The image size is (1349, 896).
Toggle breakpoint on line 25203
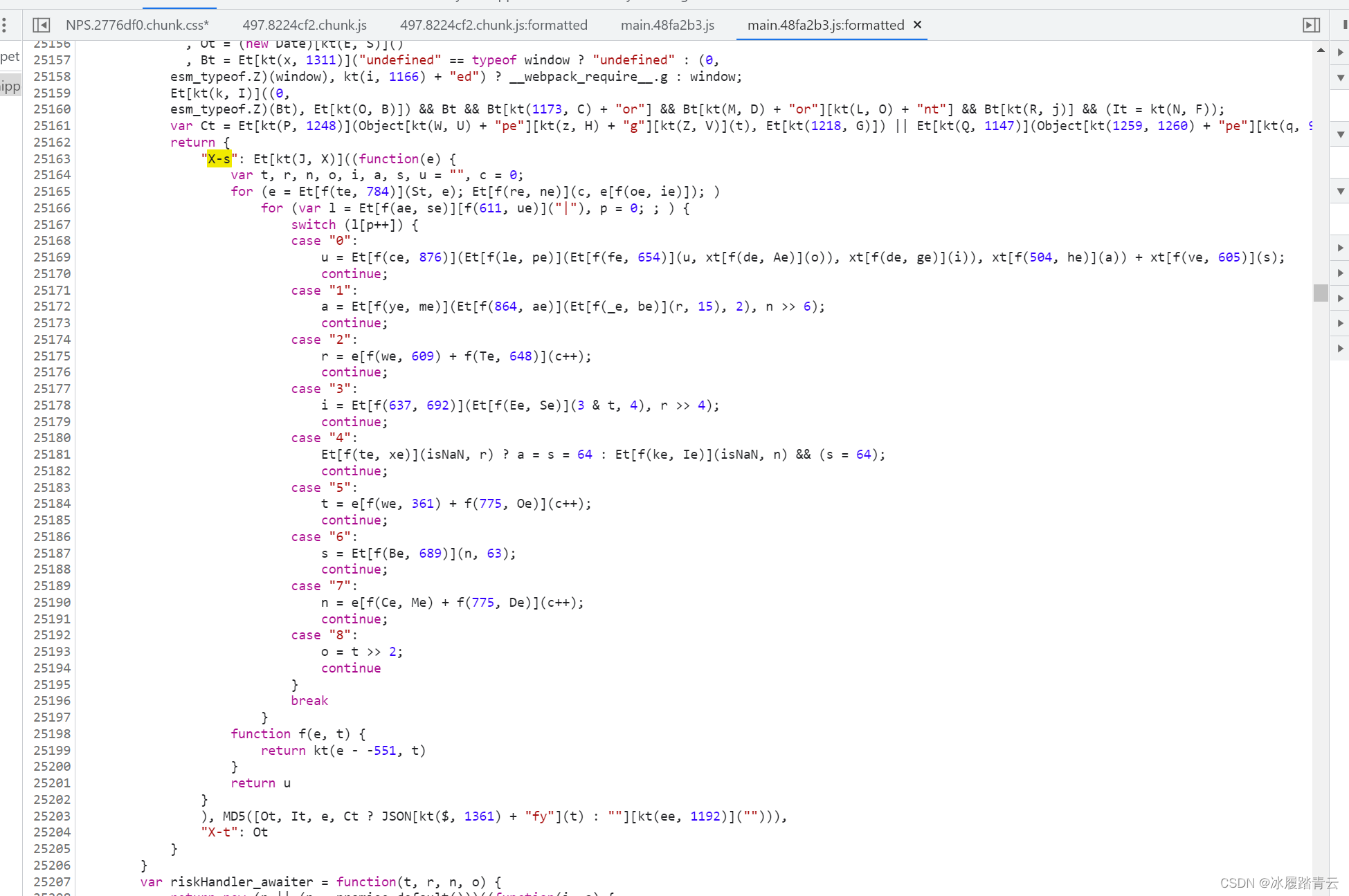click(52, 816)
